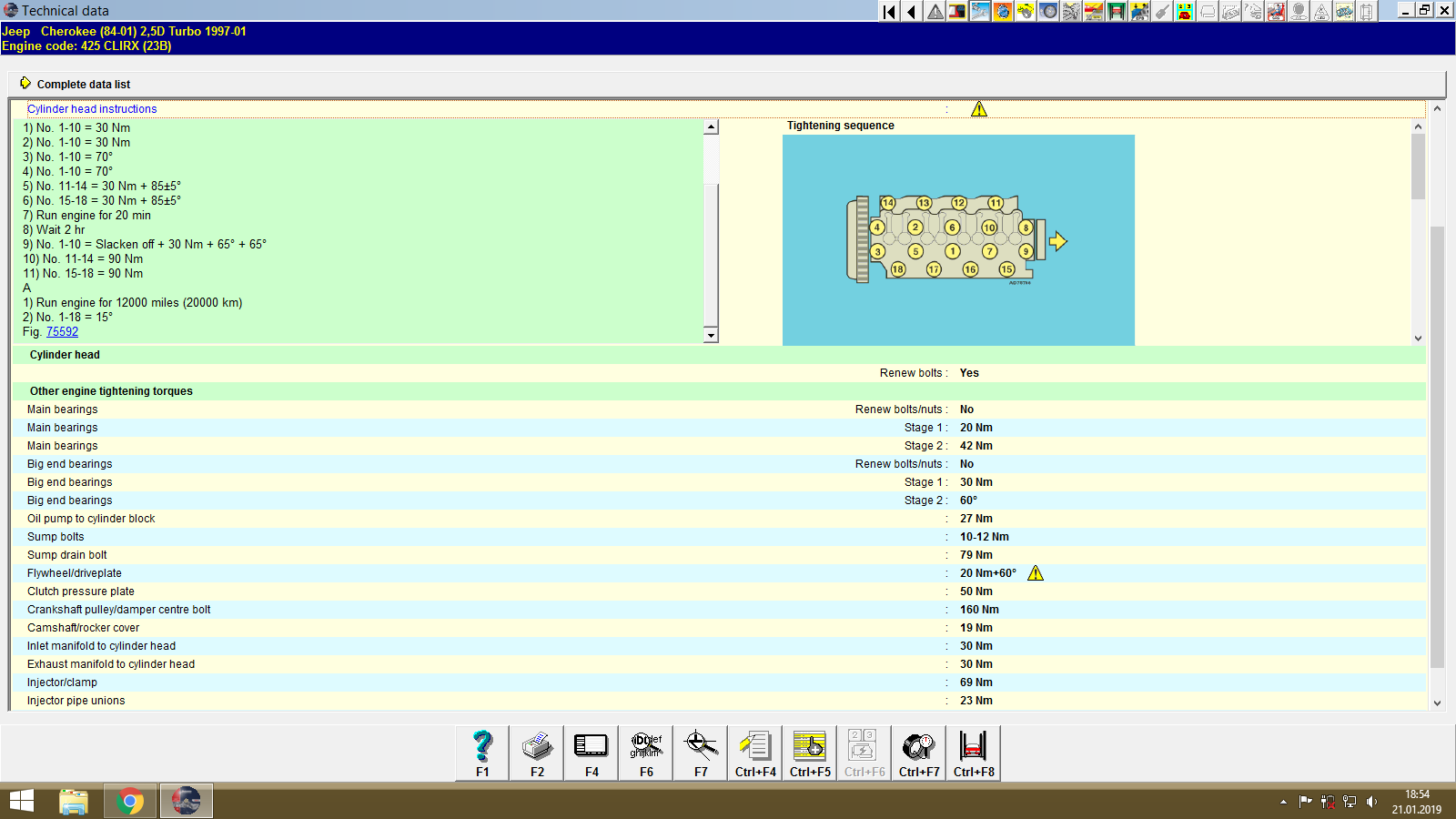The image size is (1456, 819).
Task: Open the highlighted items tool (Ctrl+F5 icon)
Action: click(809, 753)
